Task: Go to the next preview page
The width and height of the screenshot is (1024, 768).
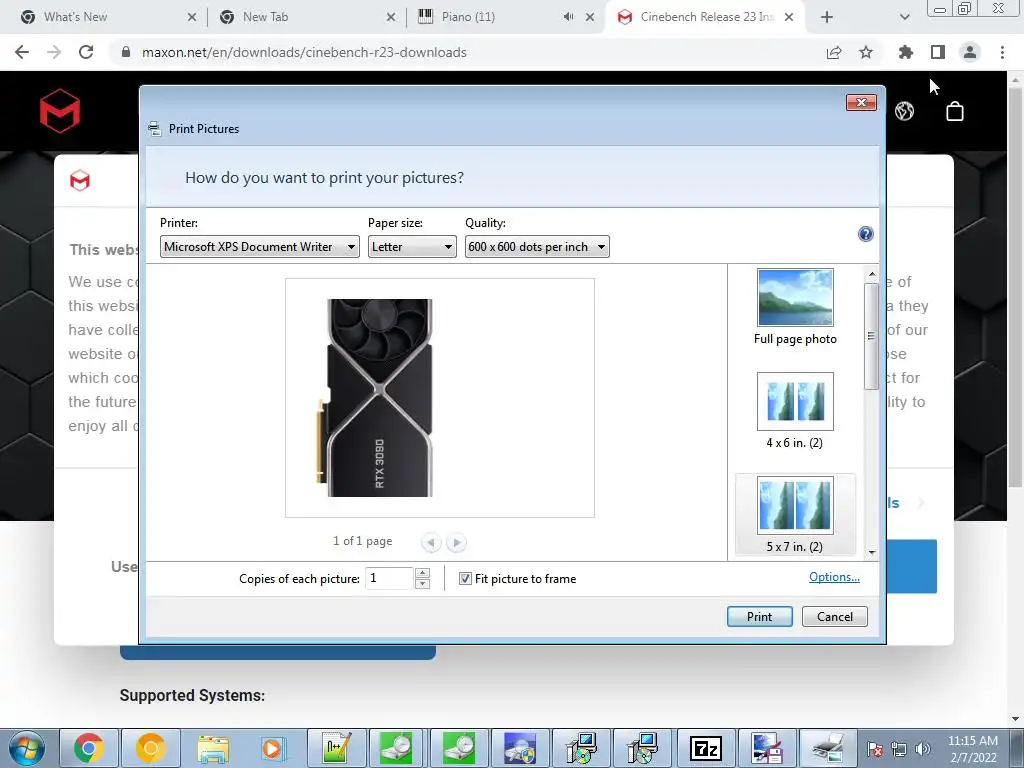Action: 456,542
